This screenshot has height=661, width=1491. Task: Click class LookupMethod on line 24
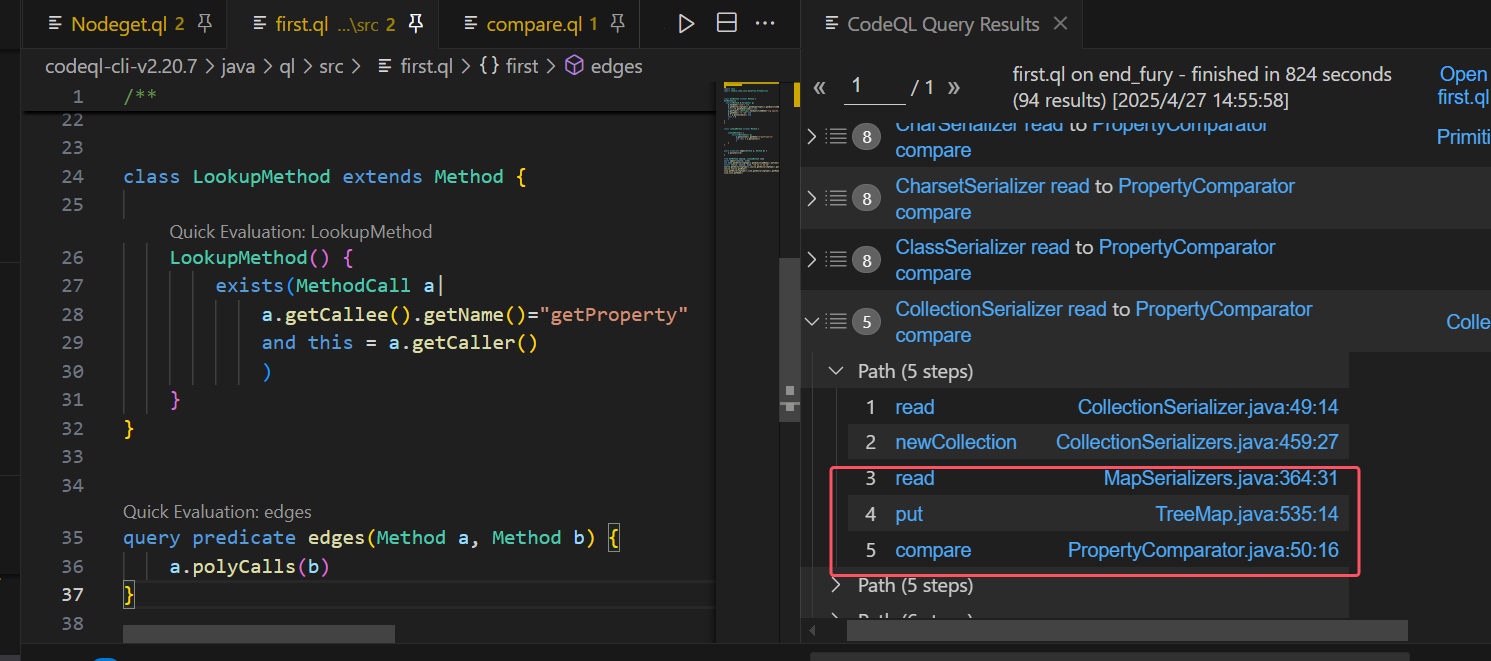pyautogui.click(x=227, y=177)
